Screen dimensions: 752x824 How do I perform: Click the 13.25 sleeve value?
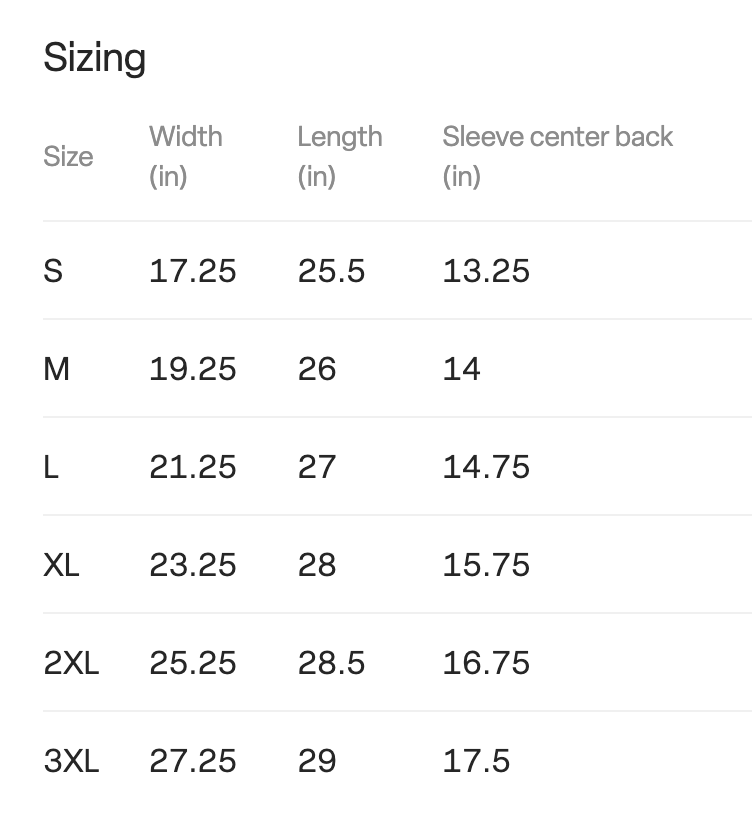[x=486, y=271]
